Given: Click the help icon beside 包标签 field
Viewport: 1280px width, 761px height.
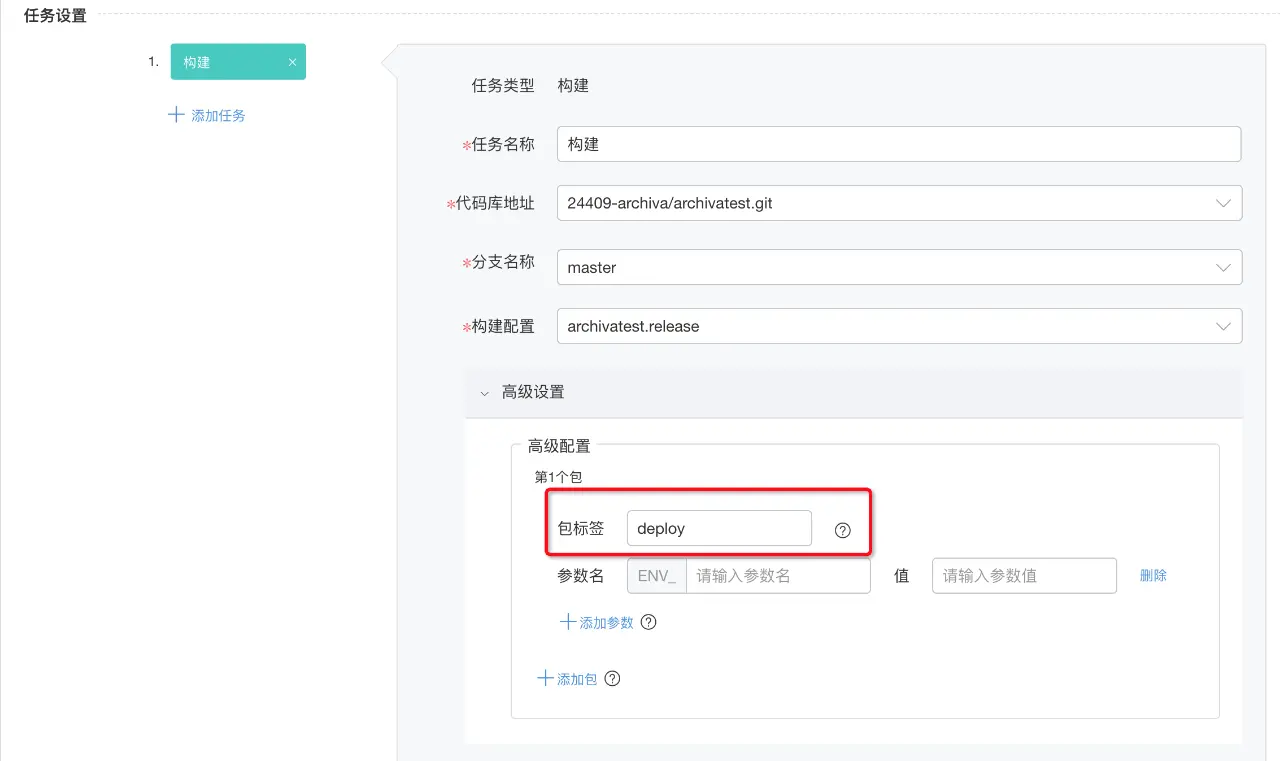Looking at the screenshot, I should [x=842, y=530].
